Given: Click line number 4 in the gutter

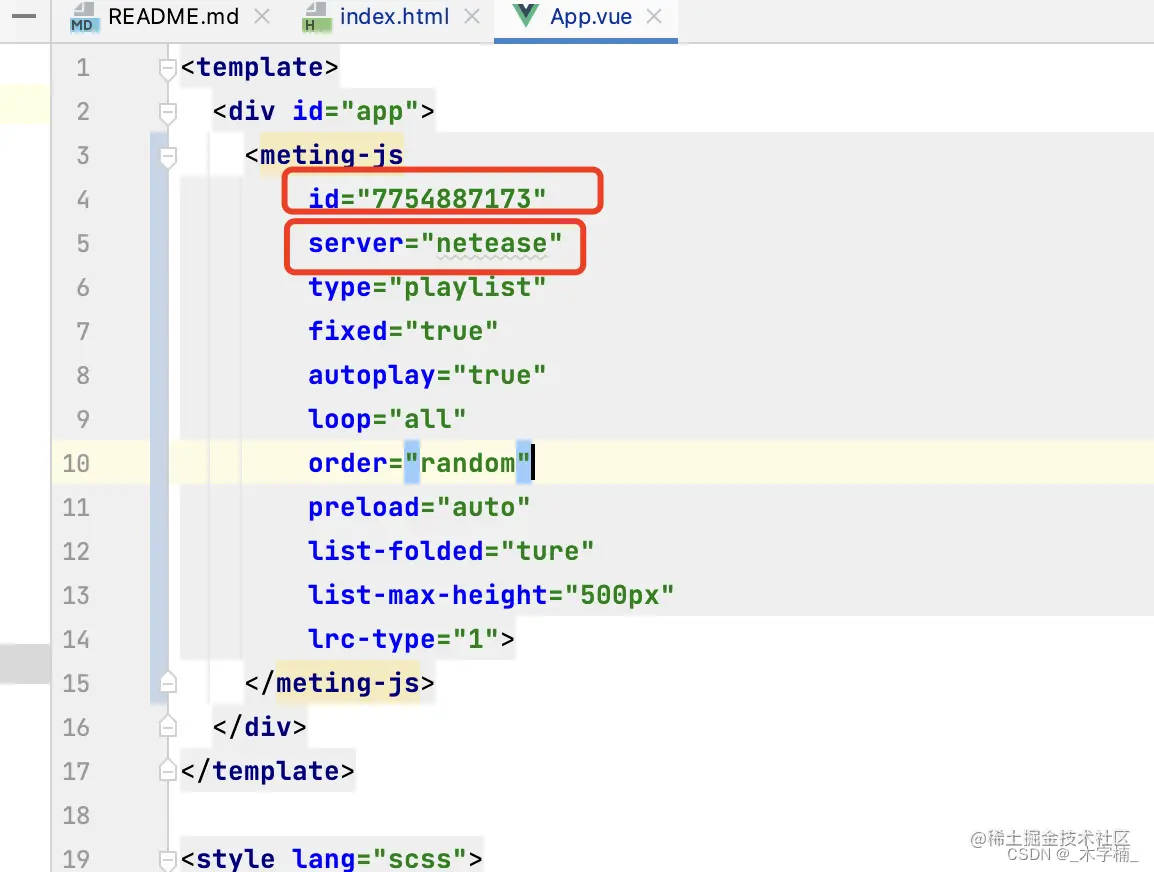Looking at the screenshot, I should point(83,199).
